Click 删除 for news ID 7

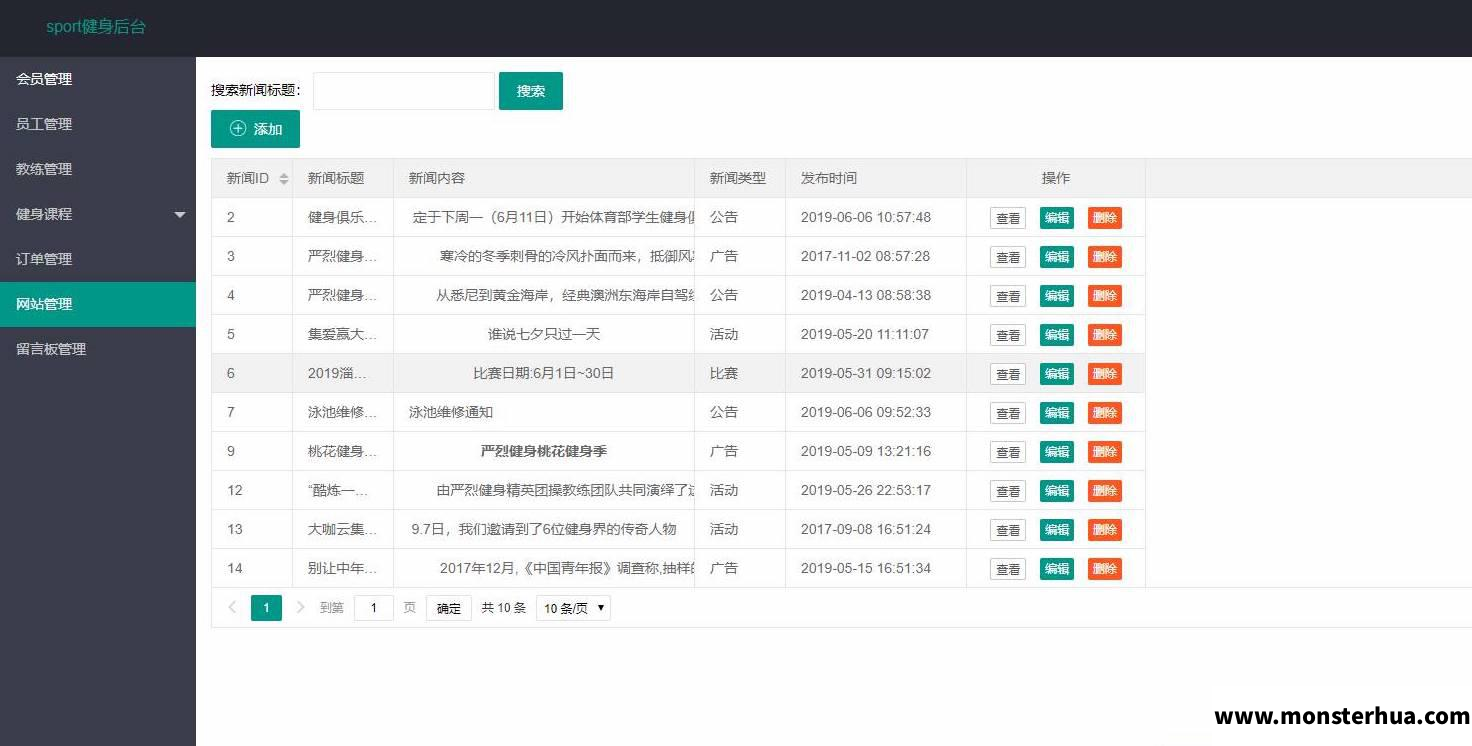point(1105,413)
